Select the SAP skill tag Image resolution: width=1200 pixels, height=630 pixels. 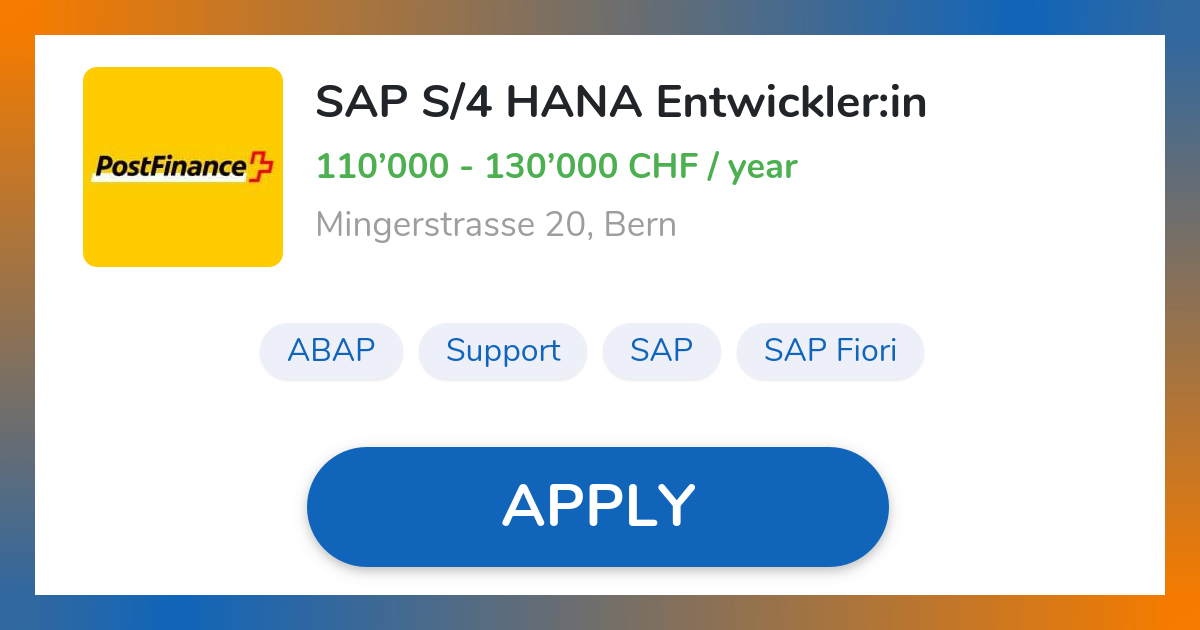(661, 351)
